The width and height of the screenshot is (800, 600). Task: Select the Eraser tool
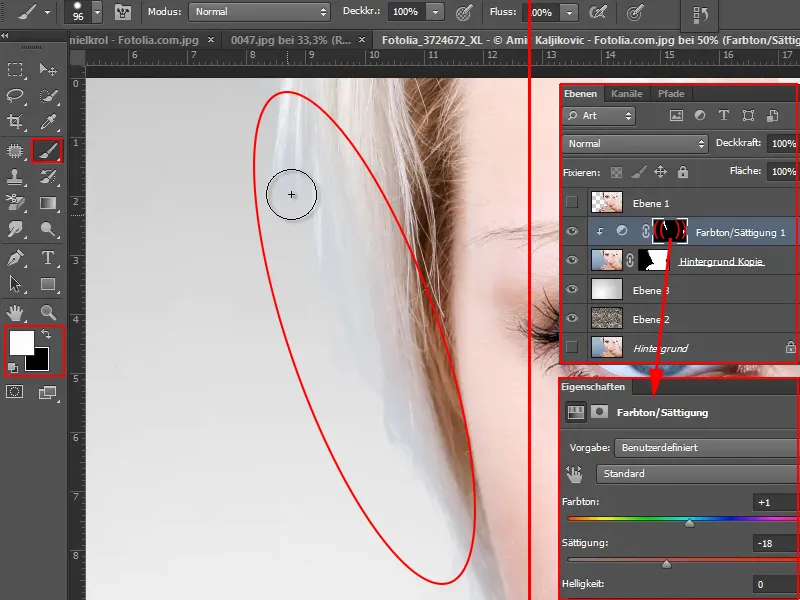15,203
